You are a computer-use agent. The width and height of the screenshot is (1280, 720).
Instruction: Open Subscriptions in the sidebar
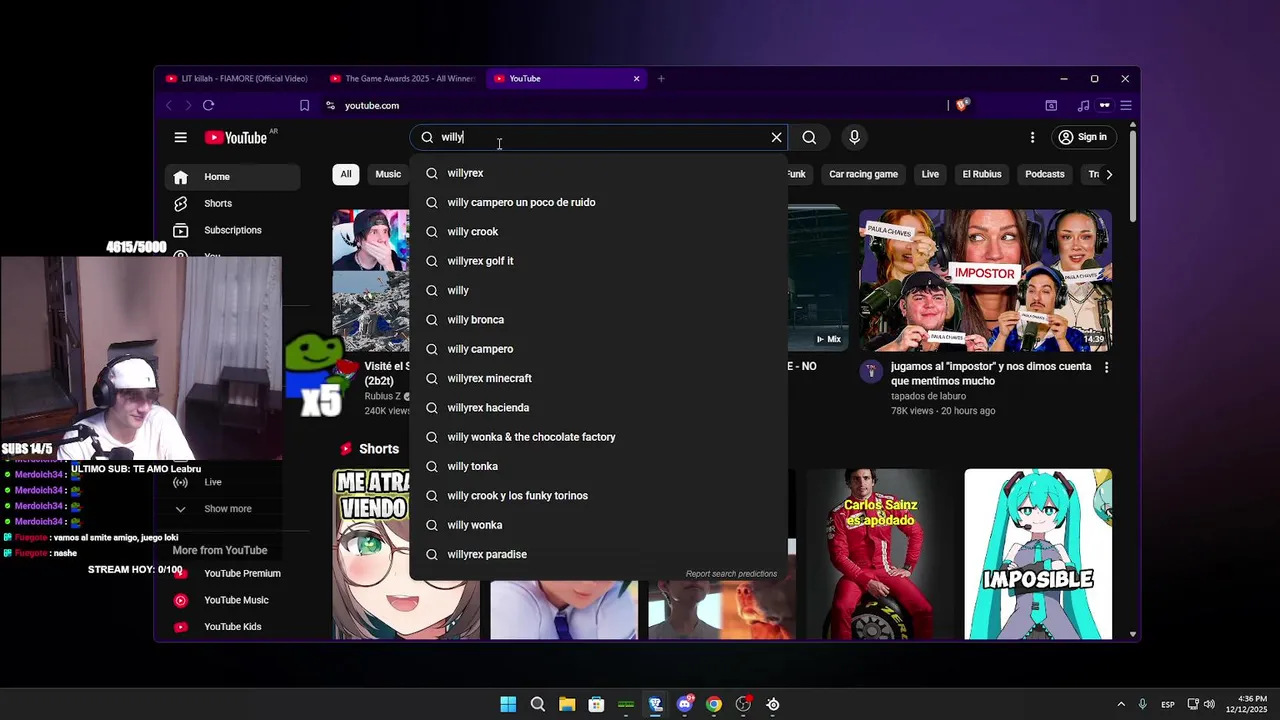pyautogui.click(x=232, y=230)
